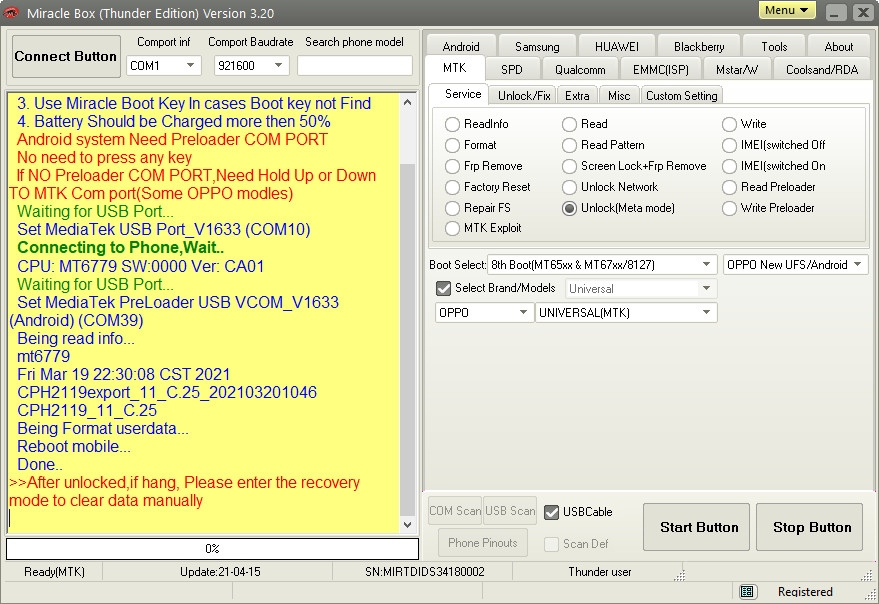Switch to the Qualcomm tab
Image resolution: width=879 pixels, height=604 pixels.
[580, 69]
